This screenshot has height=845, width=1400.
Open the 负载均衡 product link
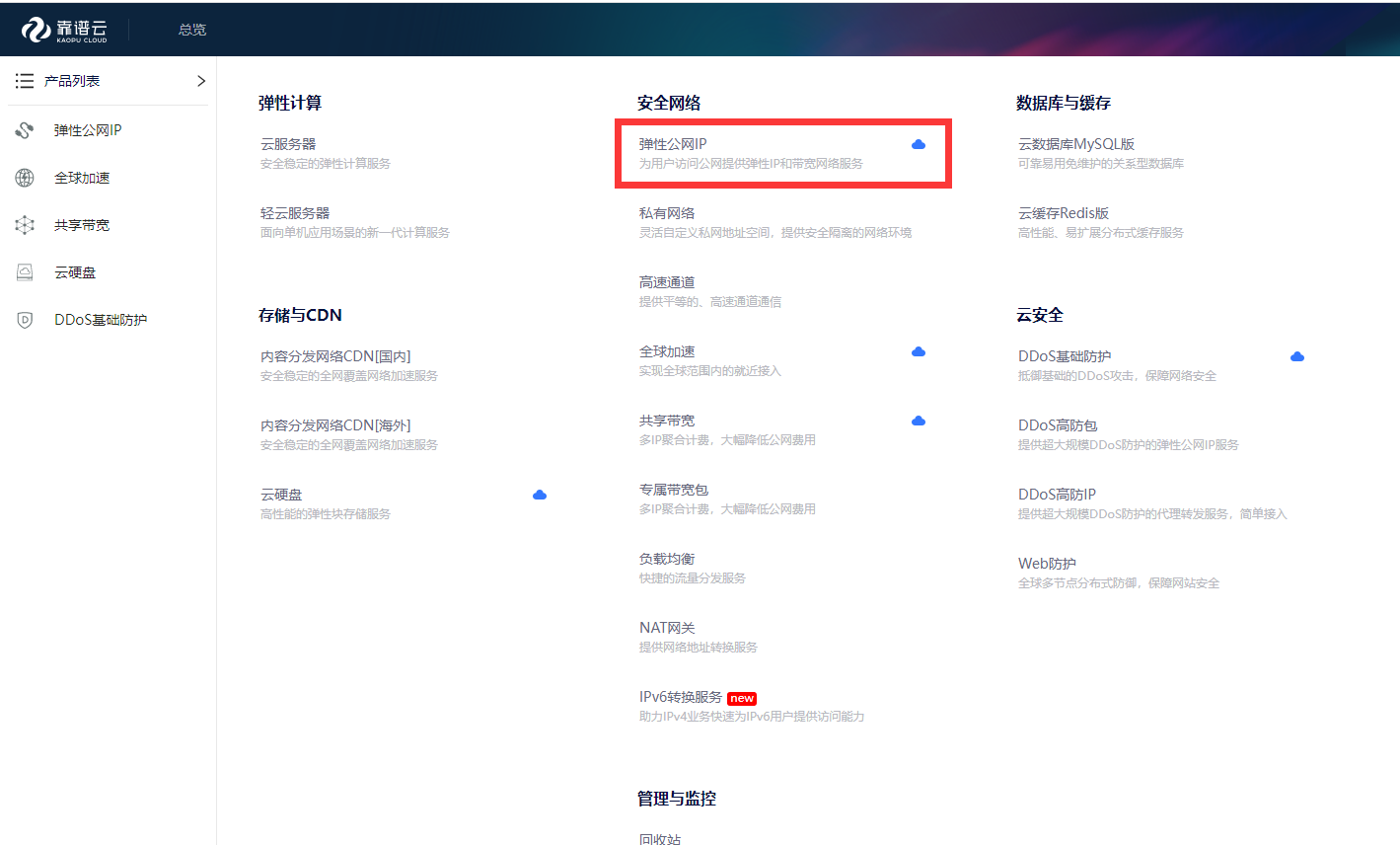click(x=667, y=559)
